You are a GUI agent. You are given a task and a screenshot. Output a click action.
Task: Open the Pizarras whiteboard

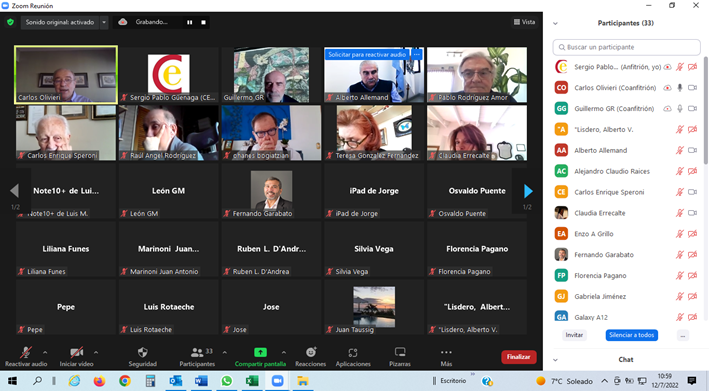tap(400, 356)
